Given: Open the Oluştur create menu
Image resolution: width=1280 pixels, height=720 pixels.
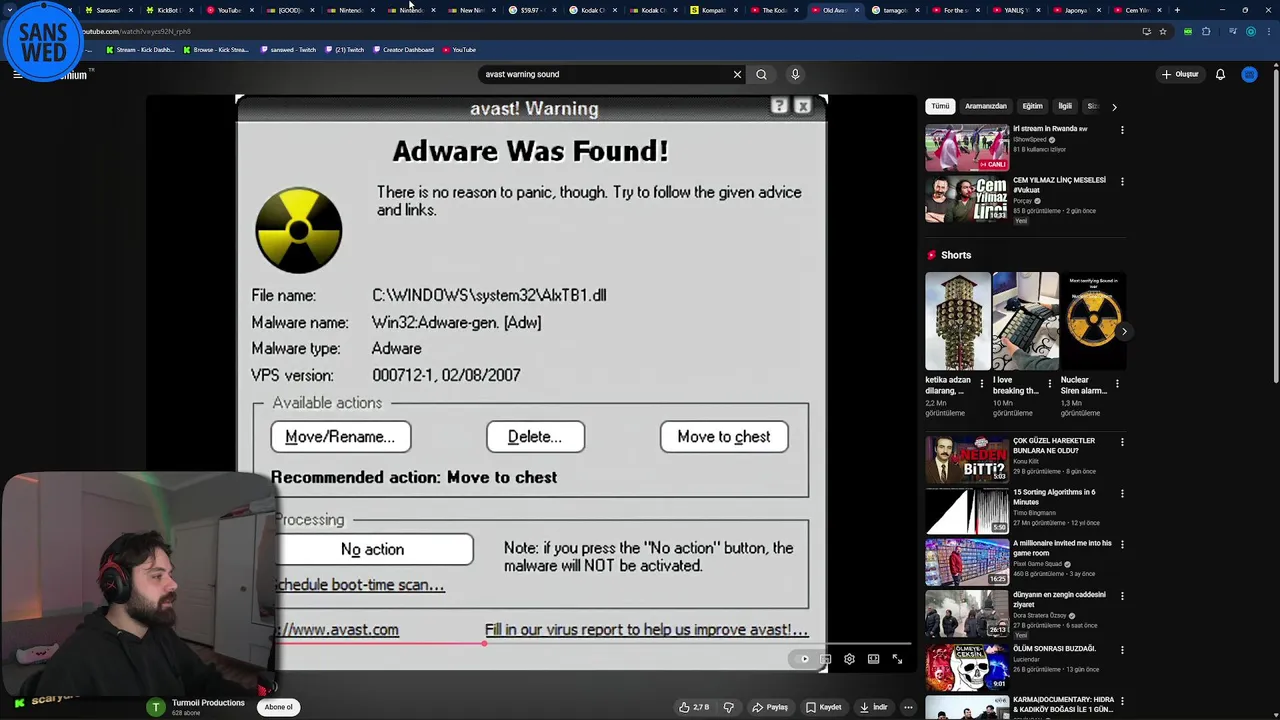Looking at the screenshot, I should (1180, 74).
